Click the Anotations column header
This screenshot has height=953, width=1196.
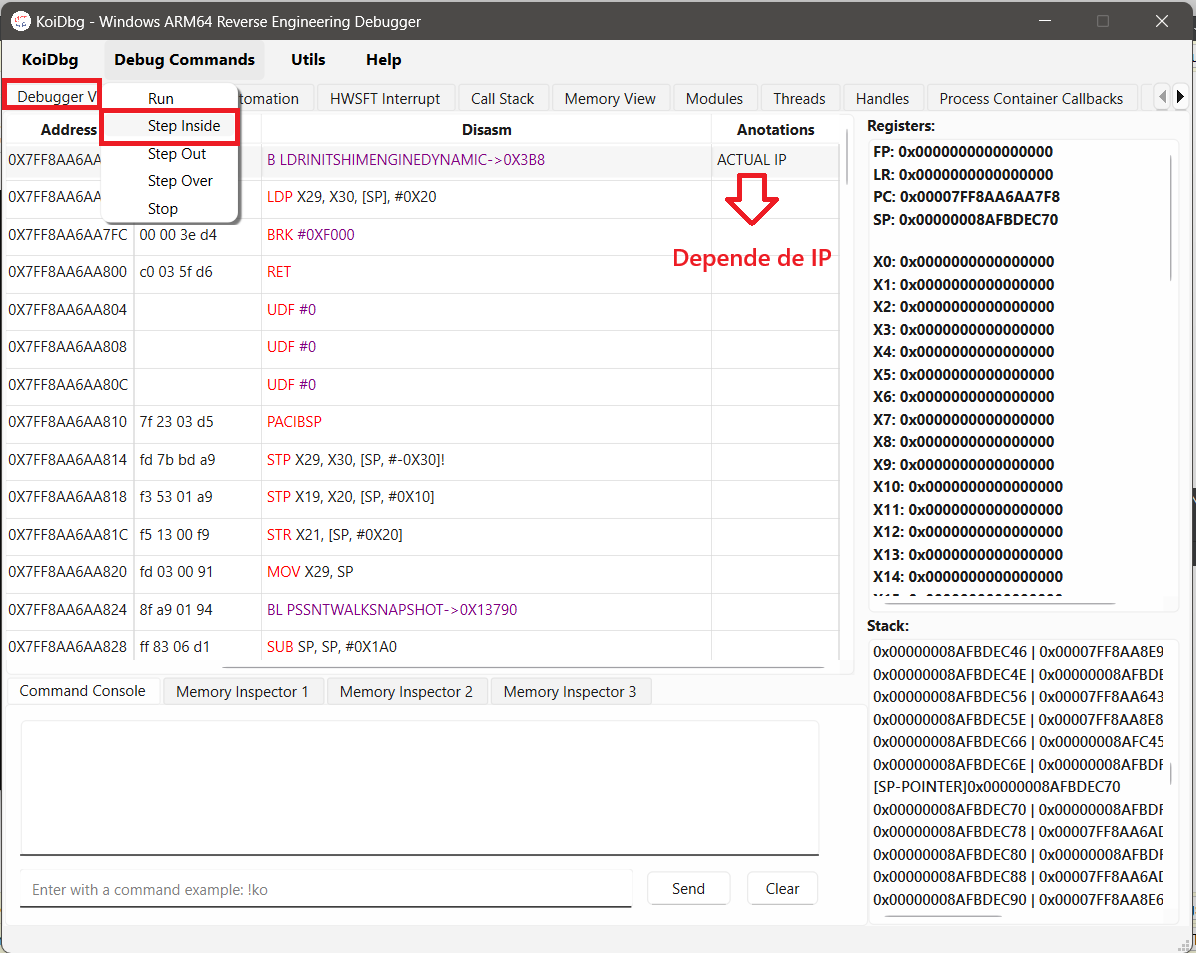click(x=775, y=130)
